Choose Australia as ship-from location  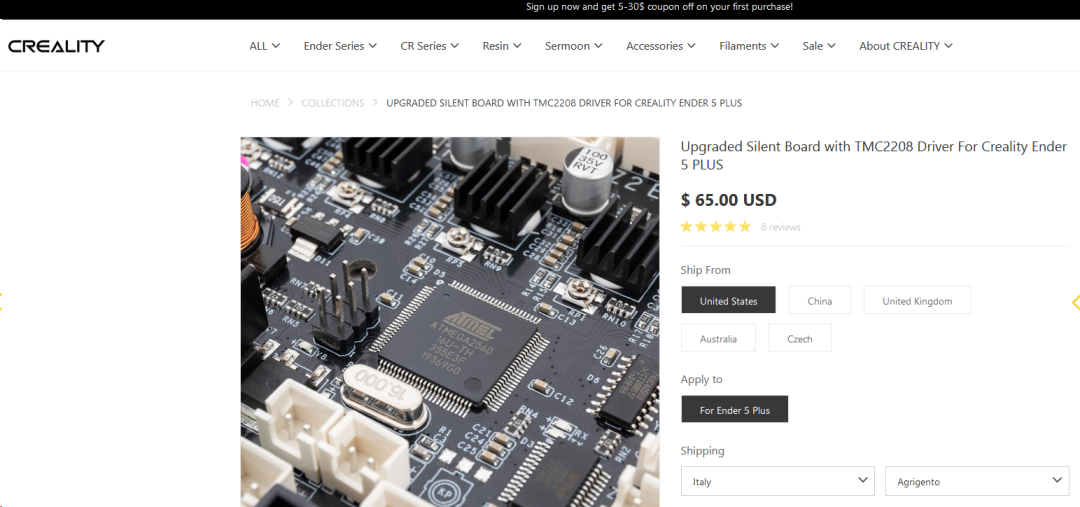tap(718, 338)
